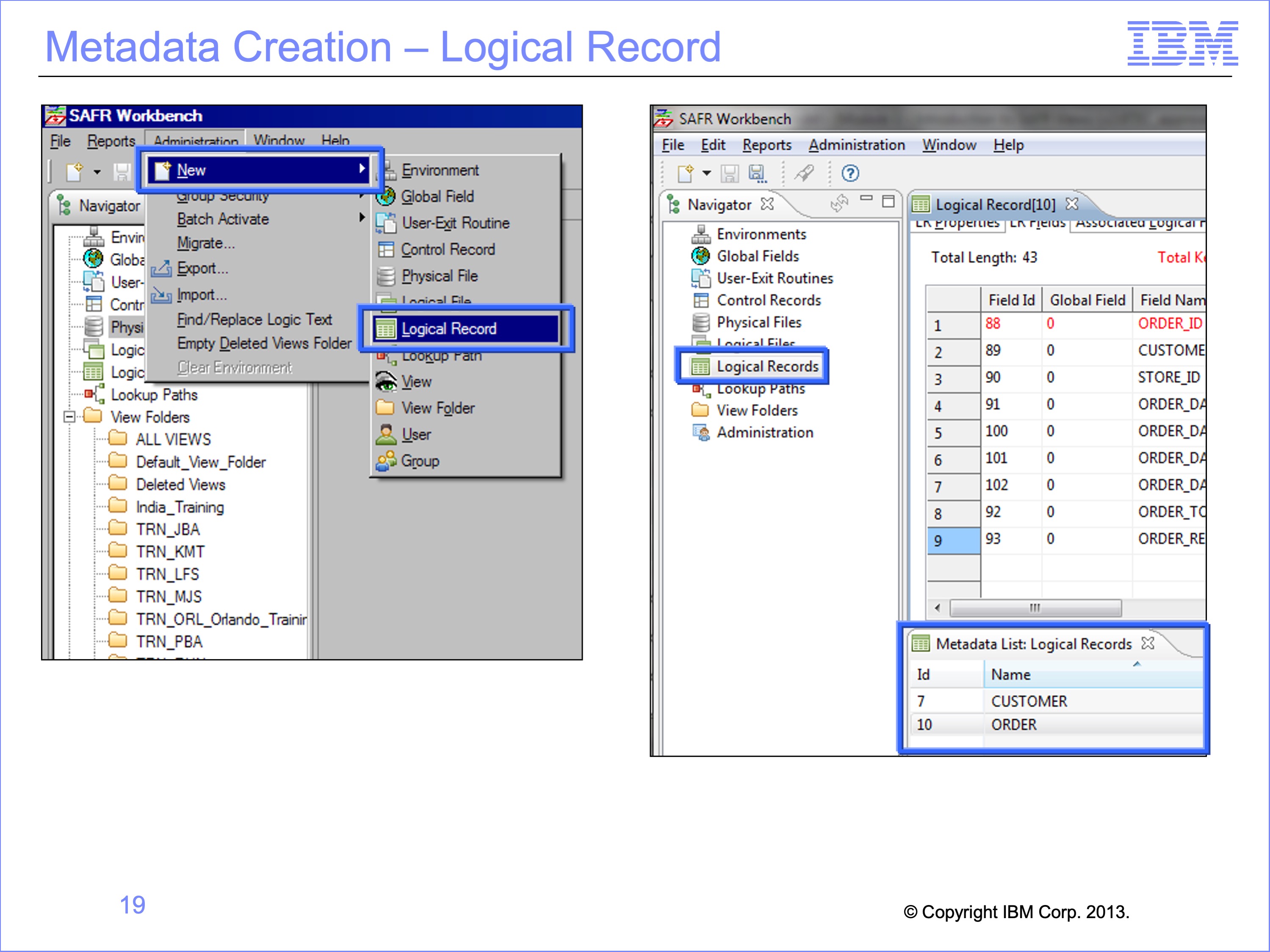Click New toolbar icon in left window
Viewport: 1270px width, 952px height.
(75, 171)
